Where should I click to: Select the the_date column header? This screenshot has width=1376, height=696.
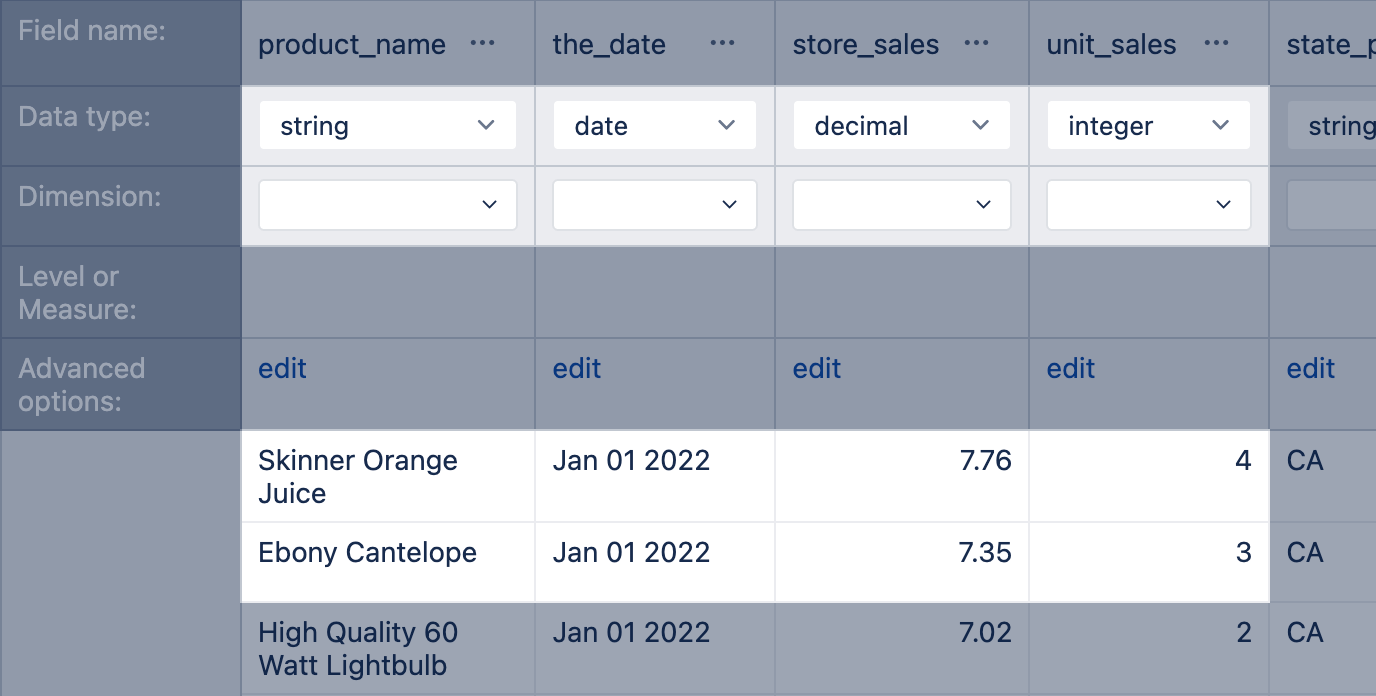click(x=609, y=43)
